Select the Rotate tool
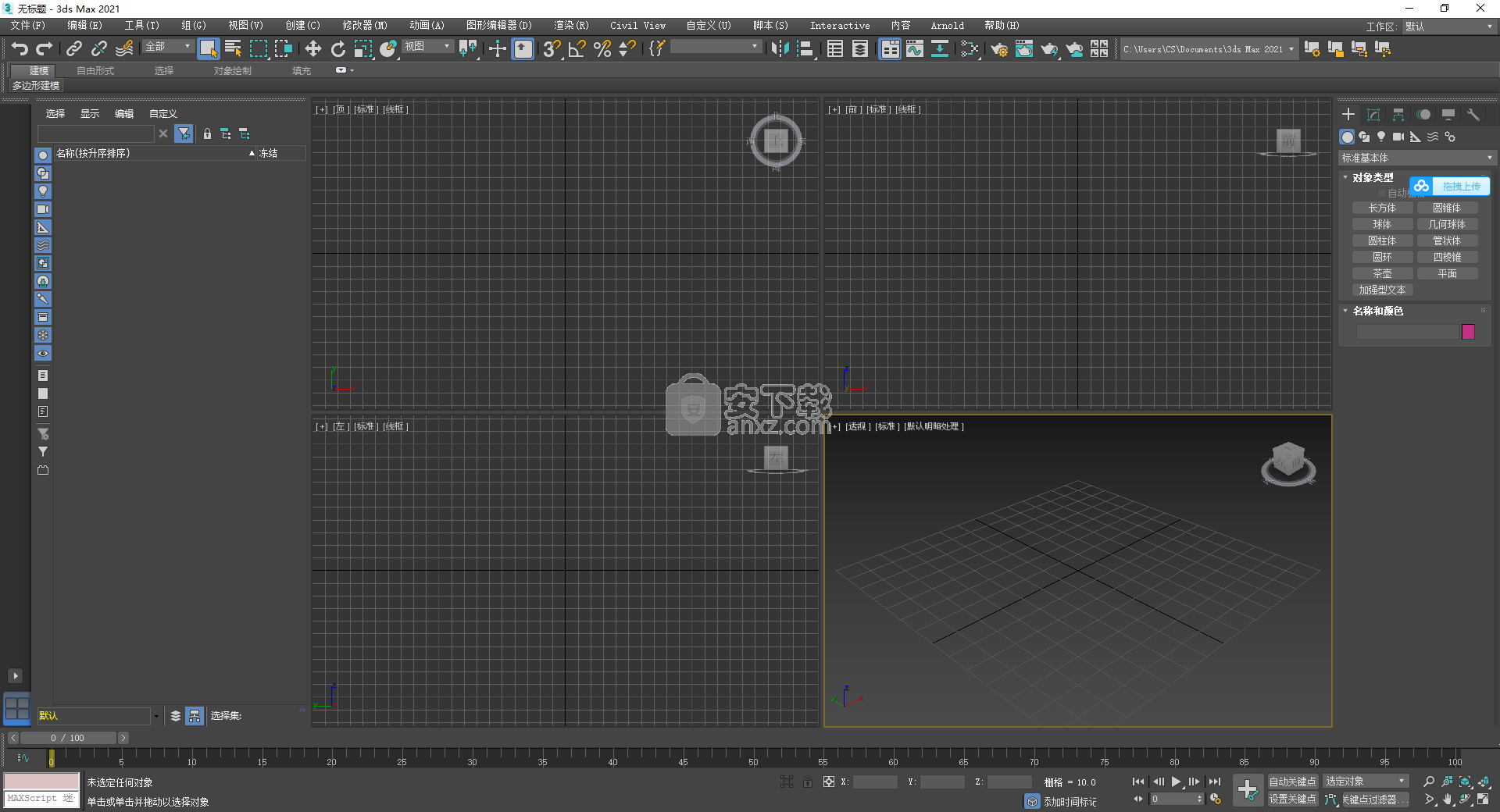This screenshot has width=1500, height=812. pos(337,49)
